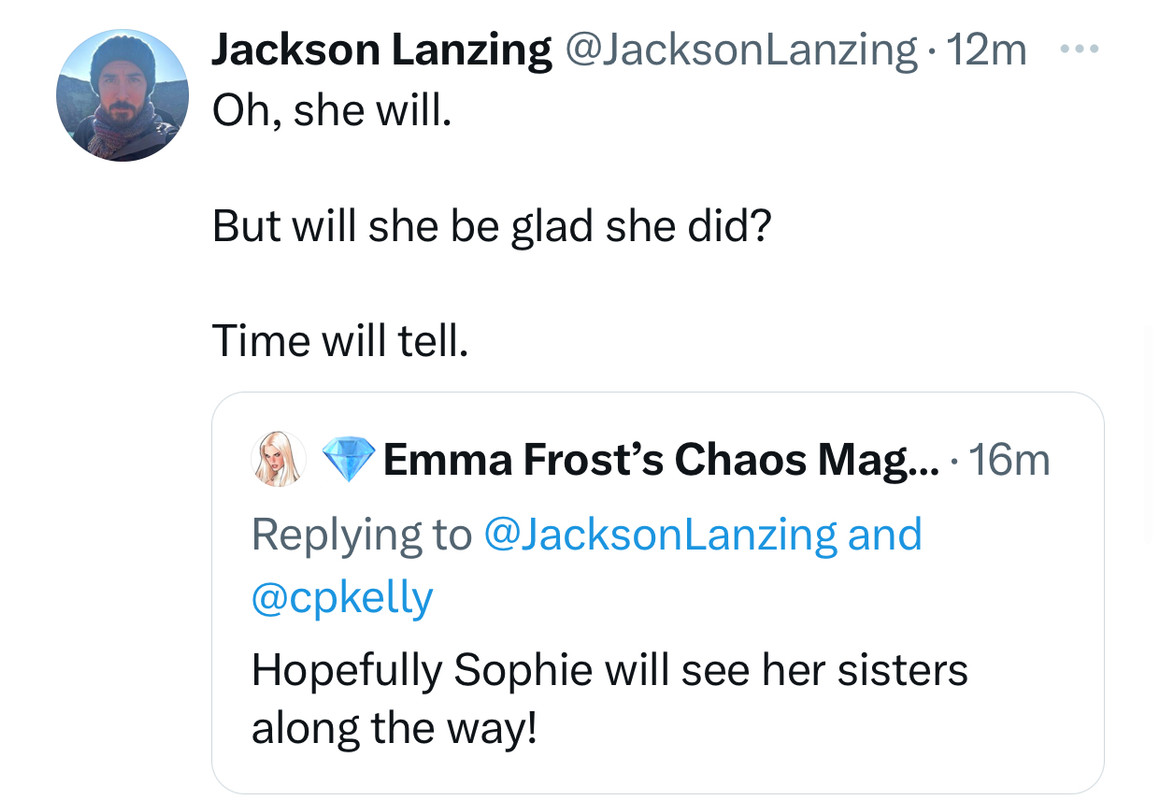Open the @cpkelly mention link
The width and height of the screenshot is (1161, 800).
342,598
